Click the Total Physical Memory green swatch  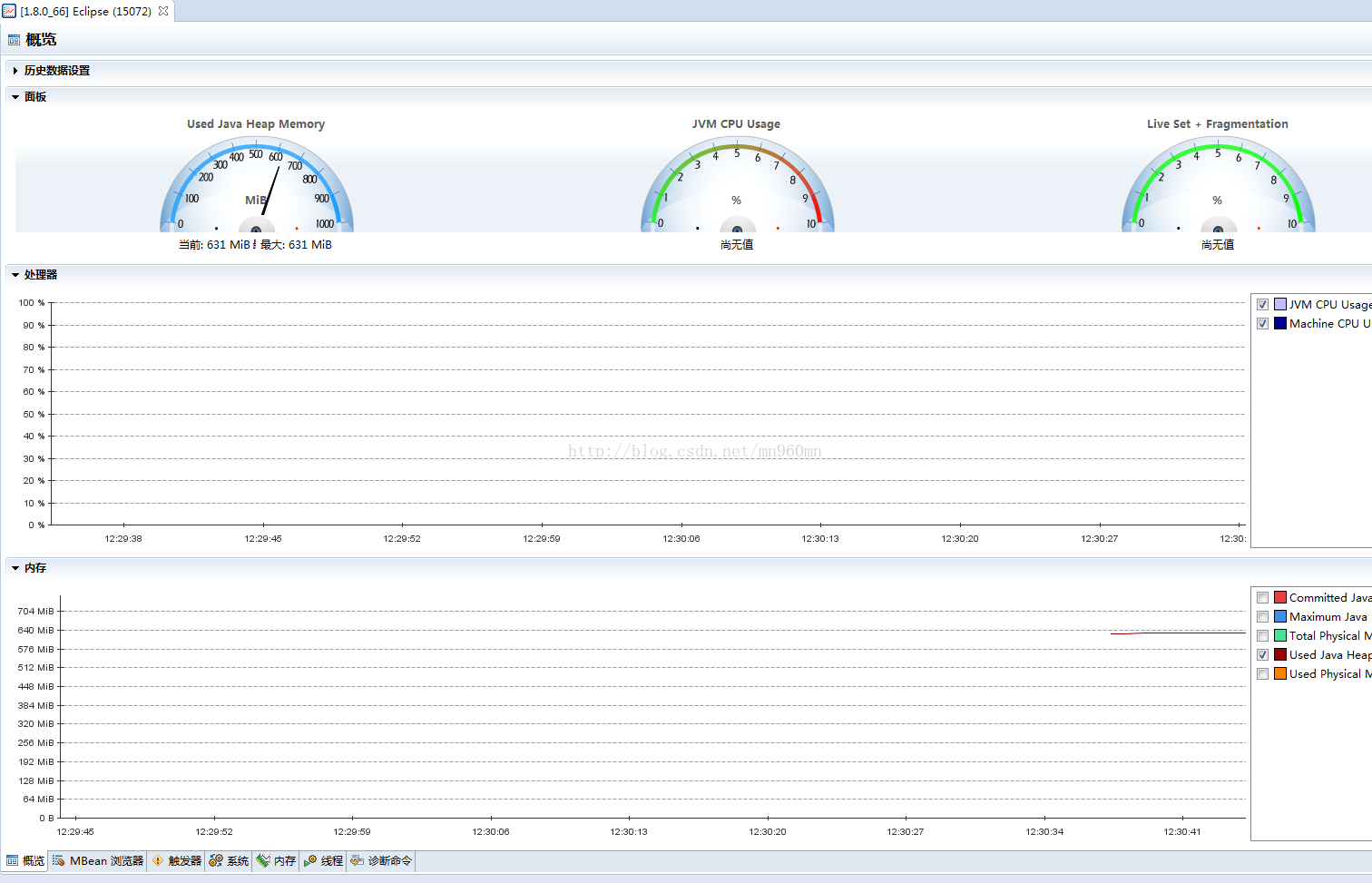tap(1280, 636)
